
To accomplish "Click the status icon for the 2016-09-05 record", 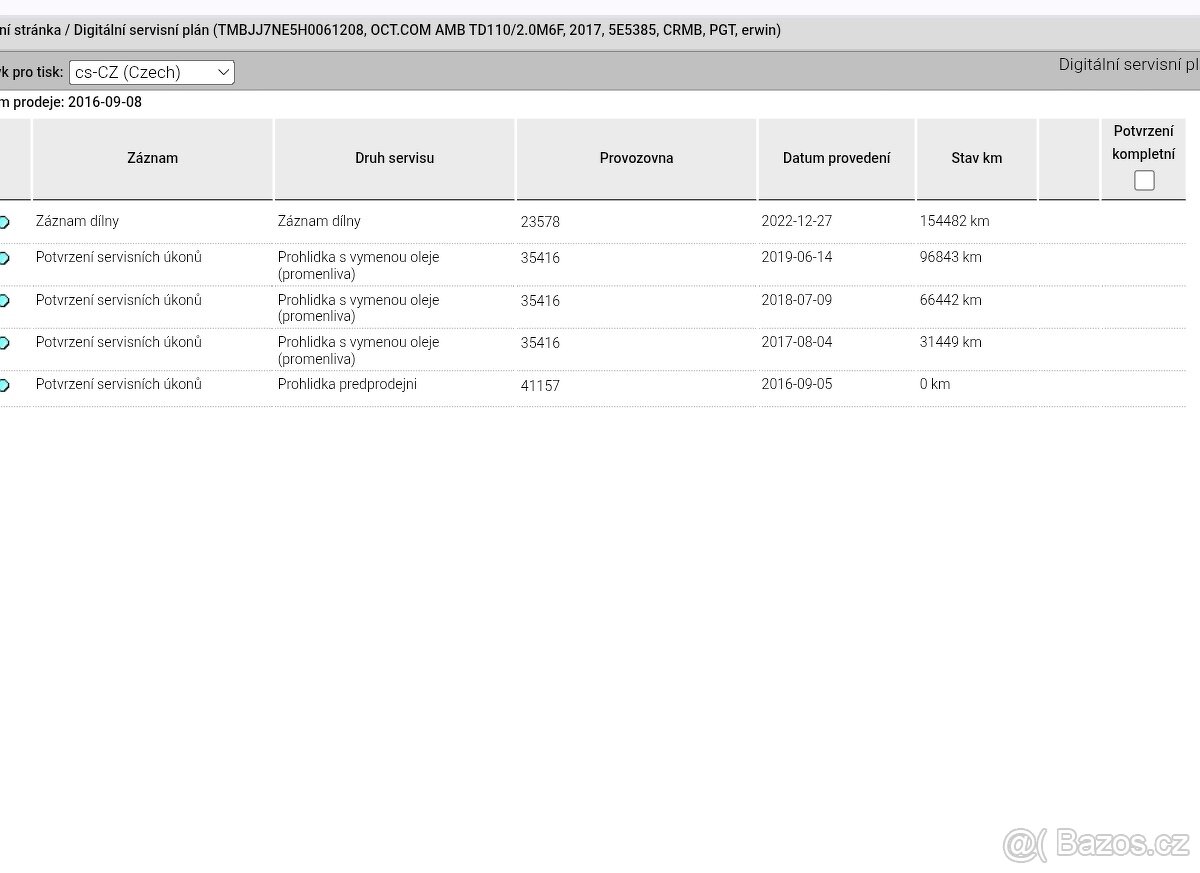I will pyautogui.click(x=4, y=385).
